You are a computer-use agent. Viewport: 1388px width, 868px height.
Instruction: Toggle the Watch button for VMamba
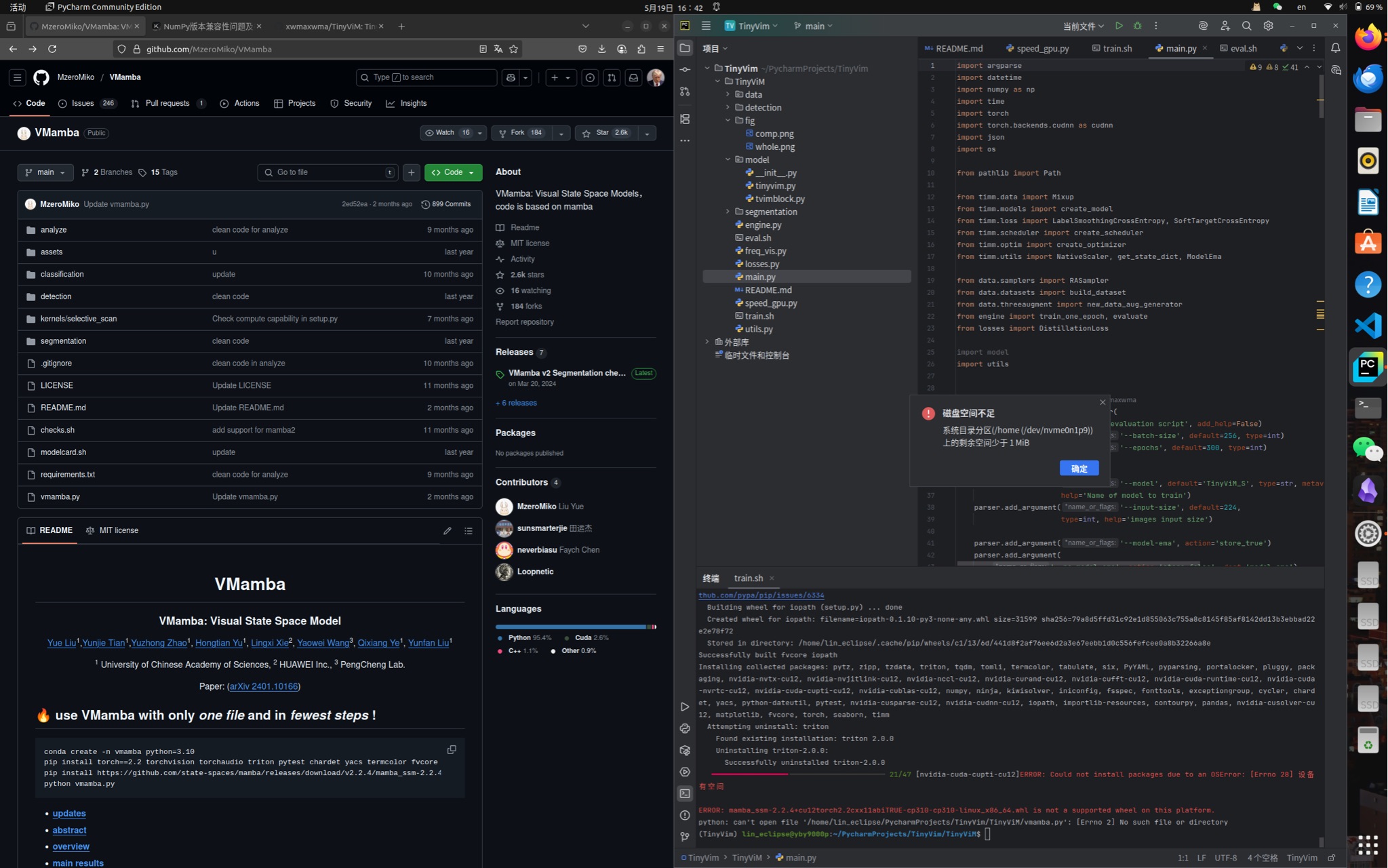[x=446, y=133]
